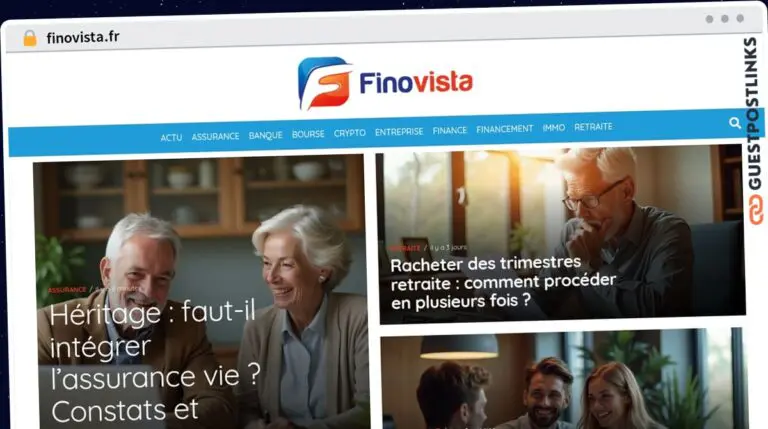Click the FINANCE menu item
768x429 pixels.
pyautogui.click(x=450, y=130)
